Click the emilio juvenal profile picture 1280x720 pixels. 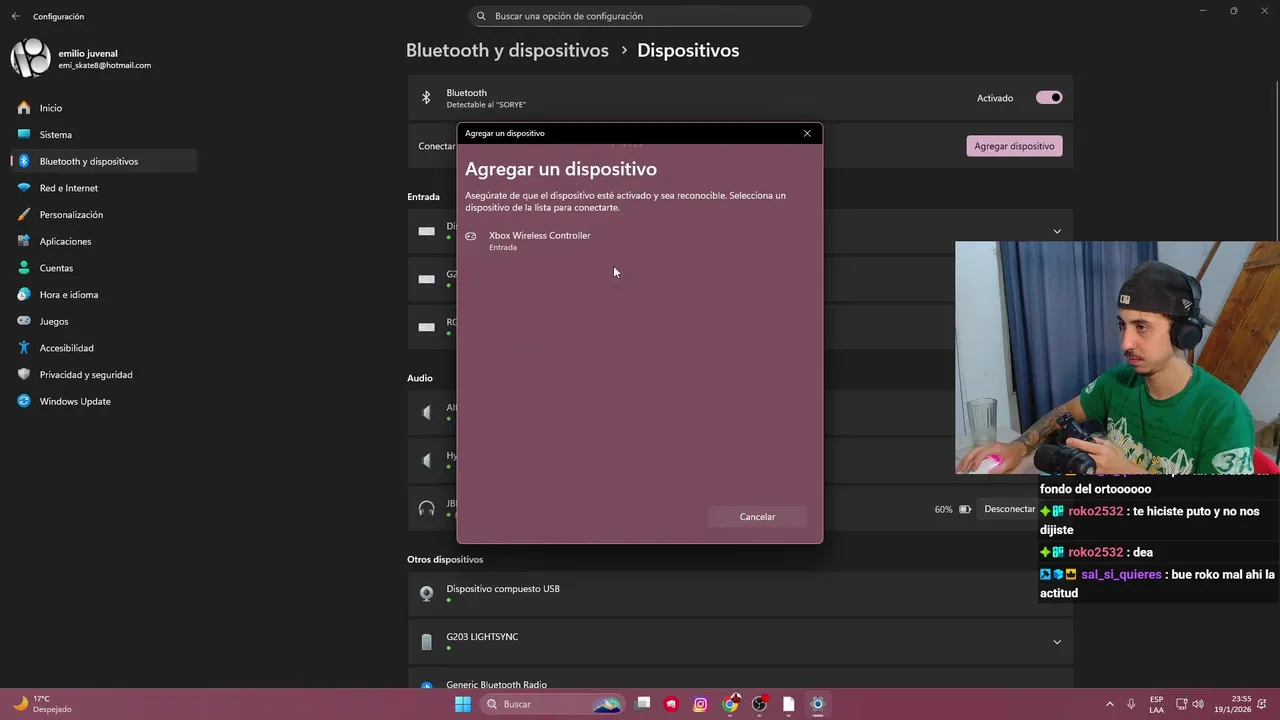(30, 58)
